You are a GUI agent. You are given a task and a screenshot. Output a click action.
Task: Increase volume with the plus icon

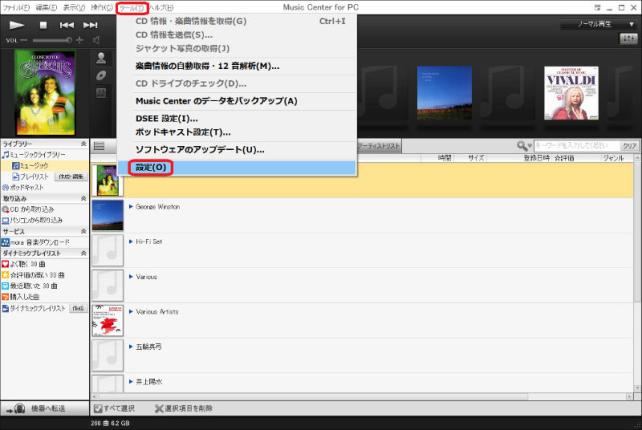(x=79, y=40)
